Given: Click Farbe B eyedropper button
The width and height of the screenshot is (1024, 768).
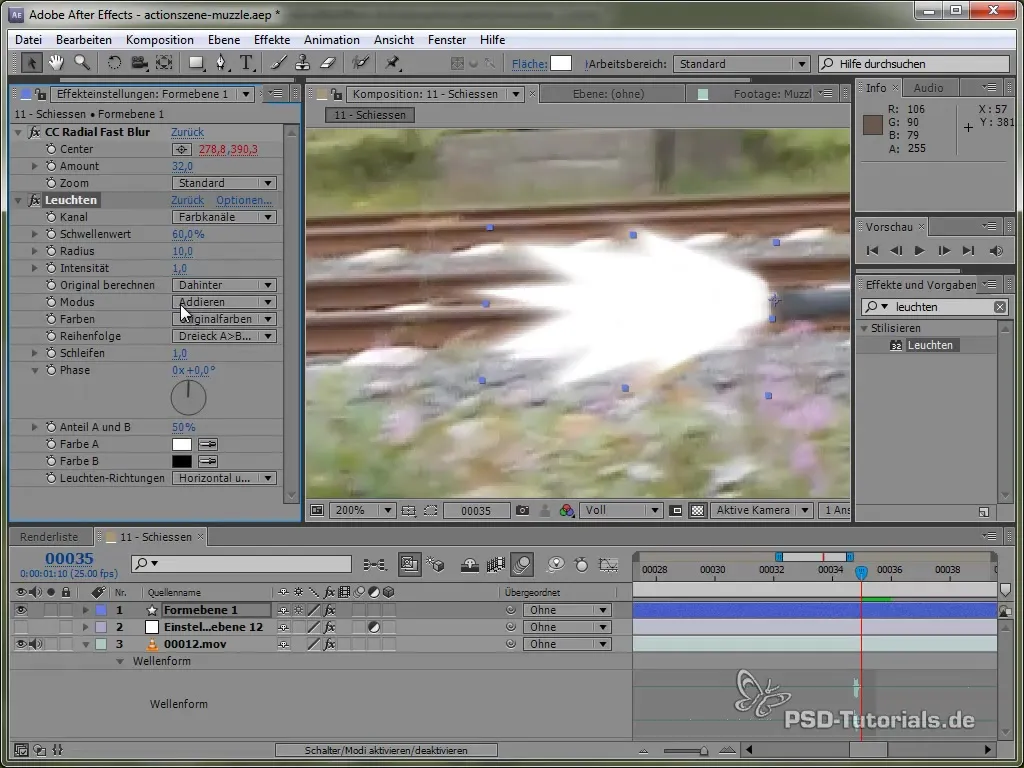Looking at the screenshot, I should (208, 461).
